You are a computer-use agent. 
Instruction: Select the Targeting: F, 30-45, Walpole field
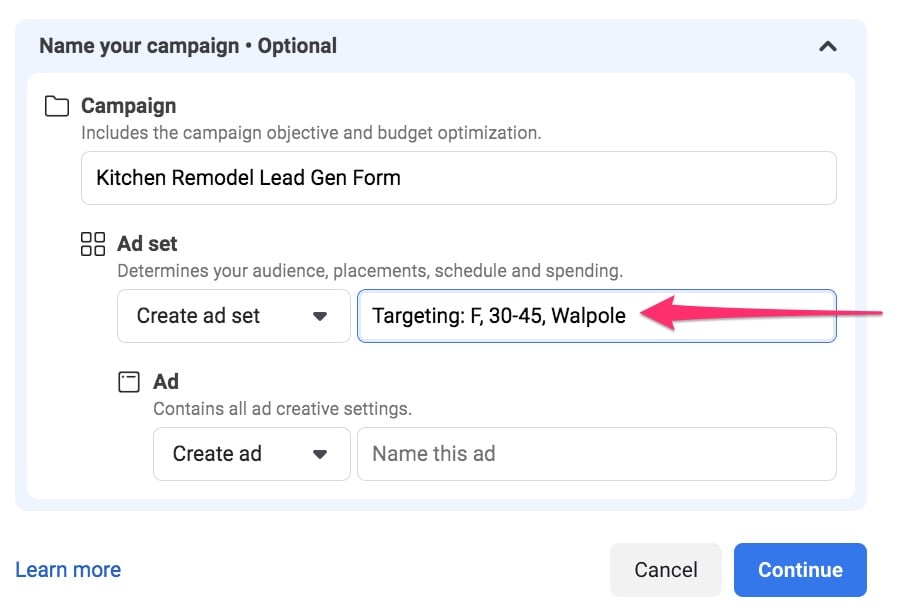596,315
